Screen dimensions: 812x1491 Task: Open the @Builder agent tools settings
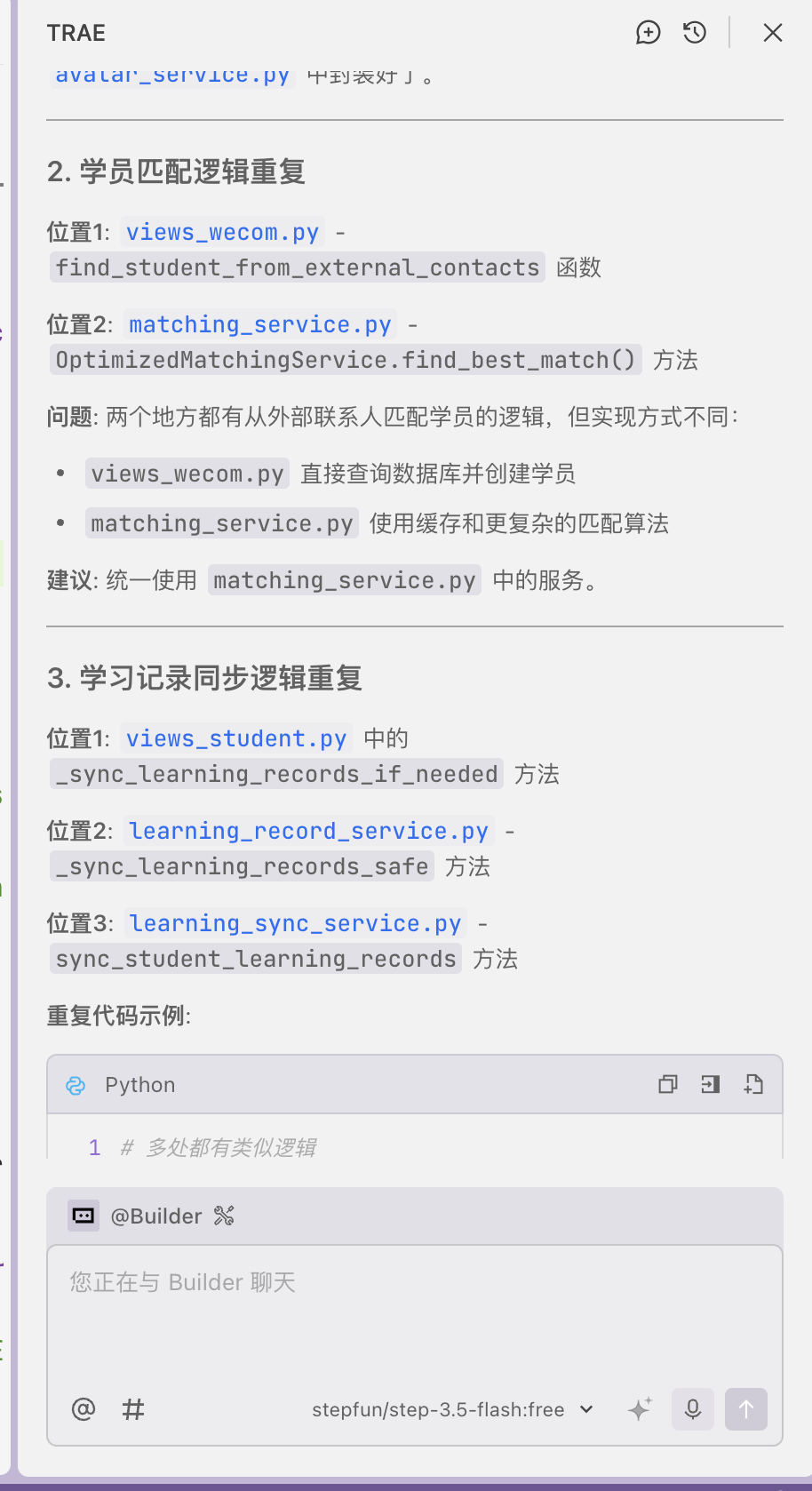pos(224,1216)
